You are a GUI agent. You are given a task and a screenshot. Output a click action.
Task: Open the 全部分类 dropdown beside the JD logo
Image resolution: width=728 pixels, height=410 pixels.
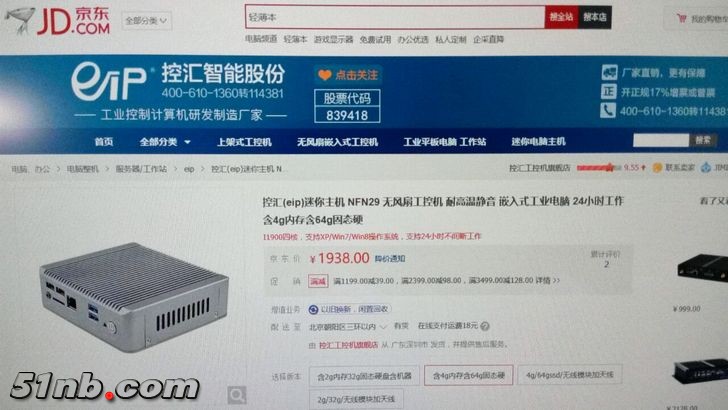tap(146, 21)
